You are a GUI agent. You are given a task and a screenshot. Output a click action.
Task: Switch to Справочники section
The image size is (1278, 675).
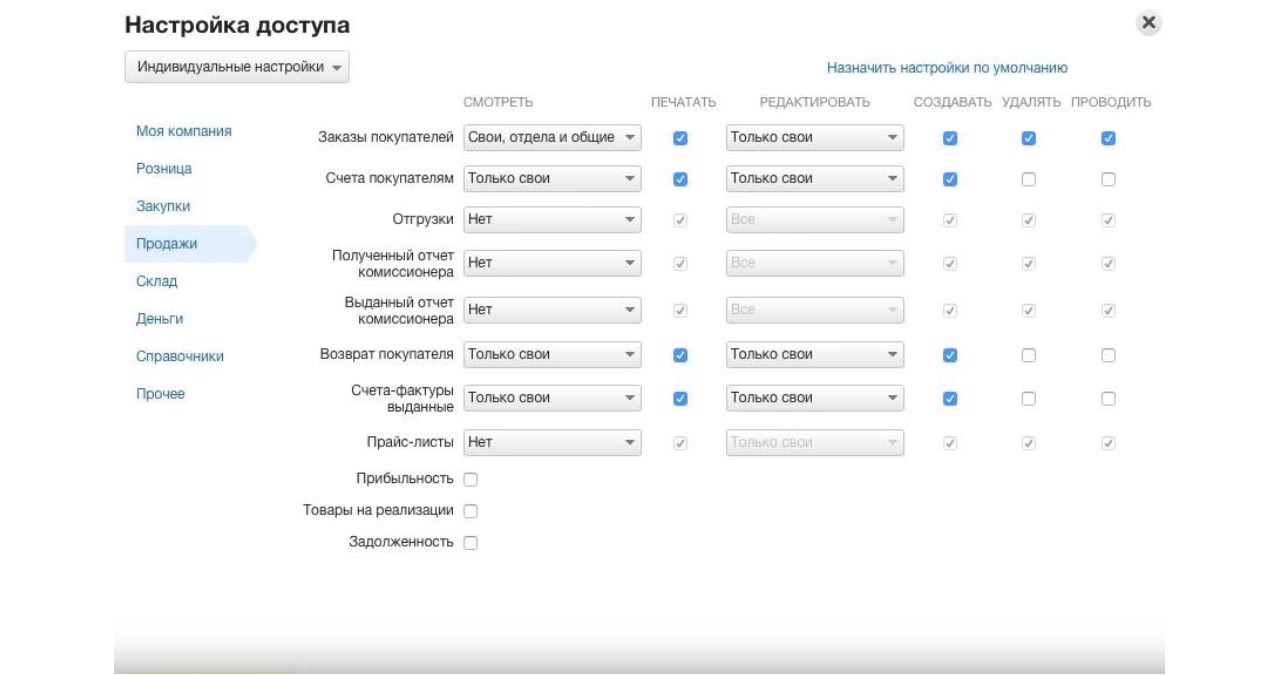[x=180, y=356]
